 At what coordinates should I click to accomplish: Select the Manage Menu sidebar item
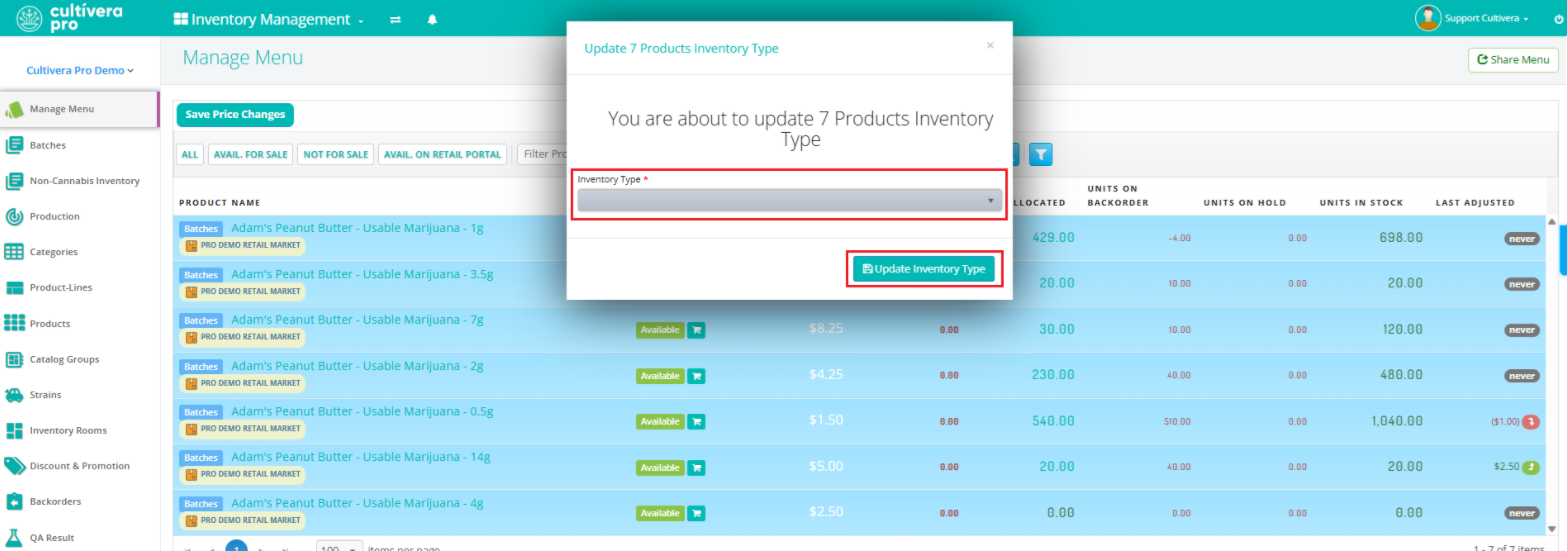[x=80, y=109]
